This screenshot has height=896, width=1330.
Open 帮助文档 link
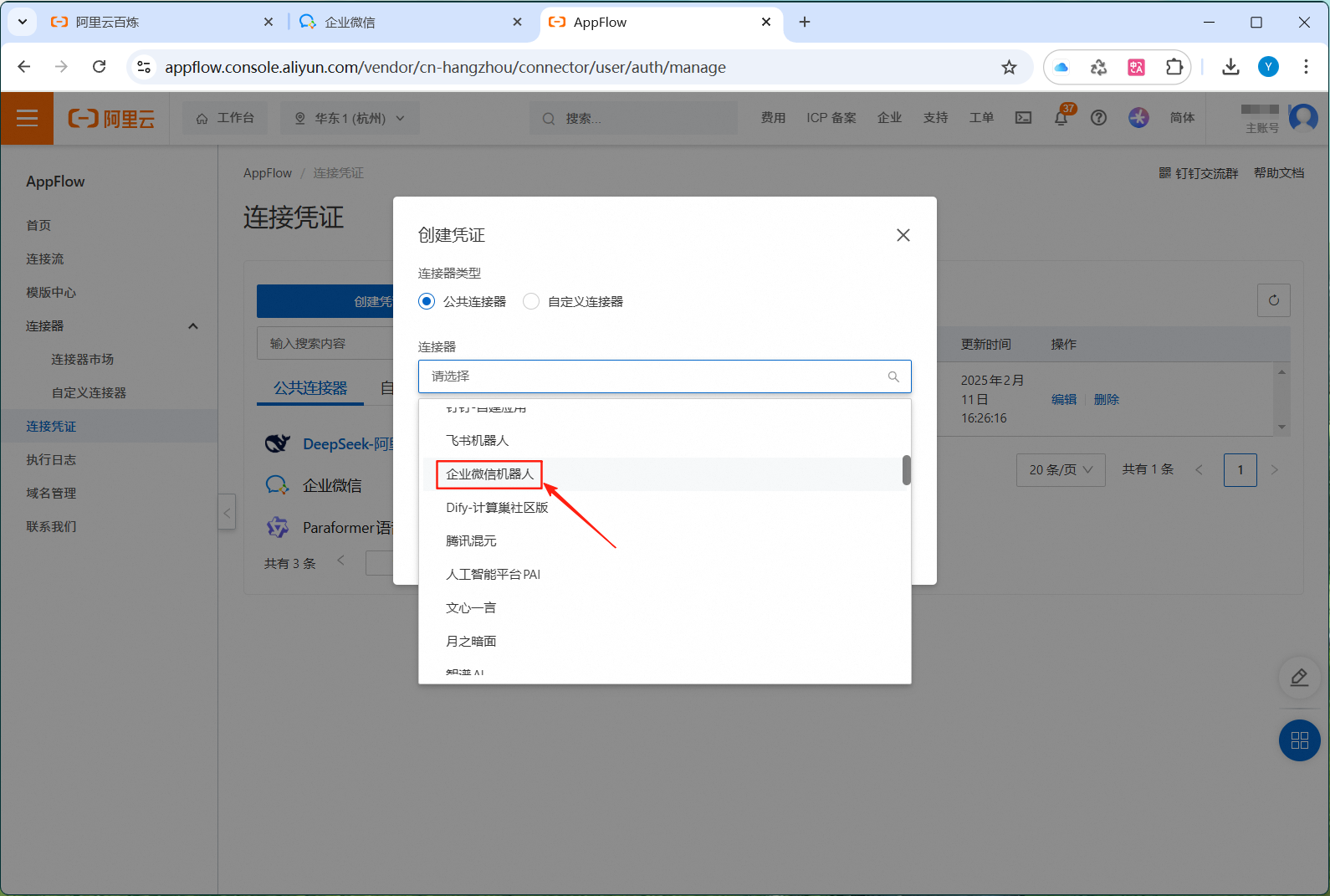1279,173
